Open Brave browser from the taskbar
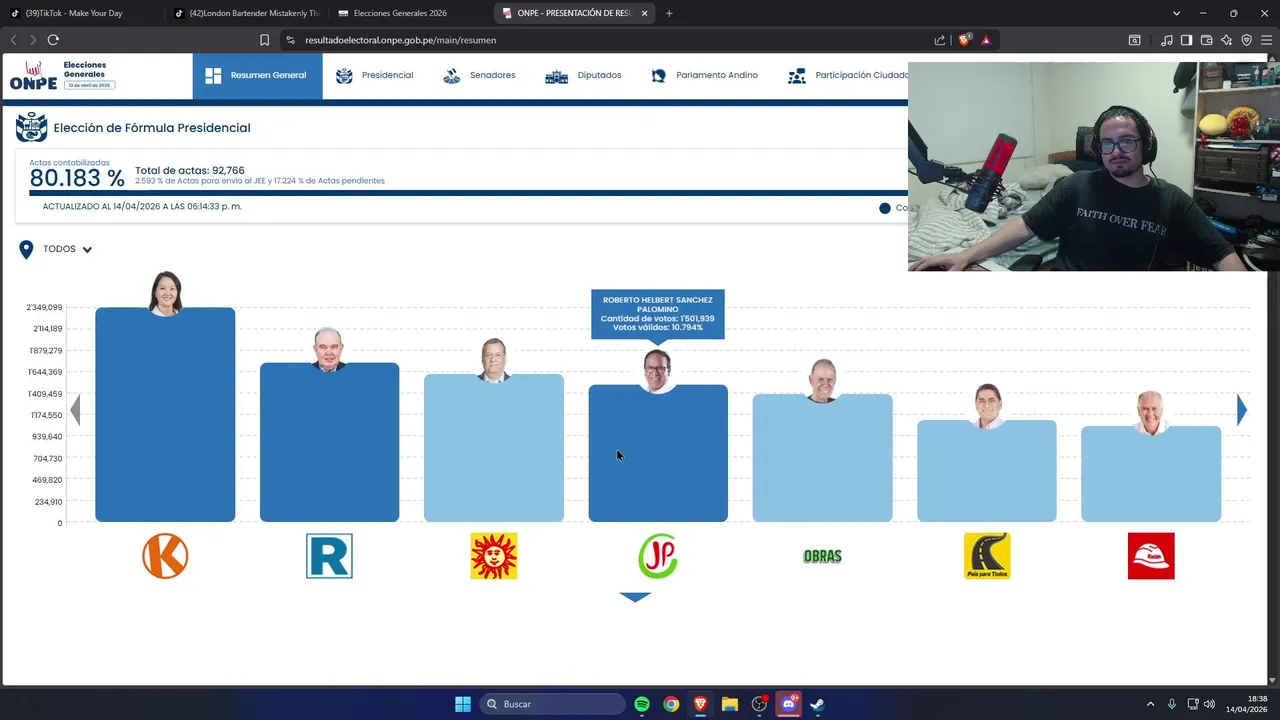This screenshot has width=1280, height=720. click(x=700, y=704)
